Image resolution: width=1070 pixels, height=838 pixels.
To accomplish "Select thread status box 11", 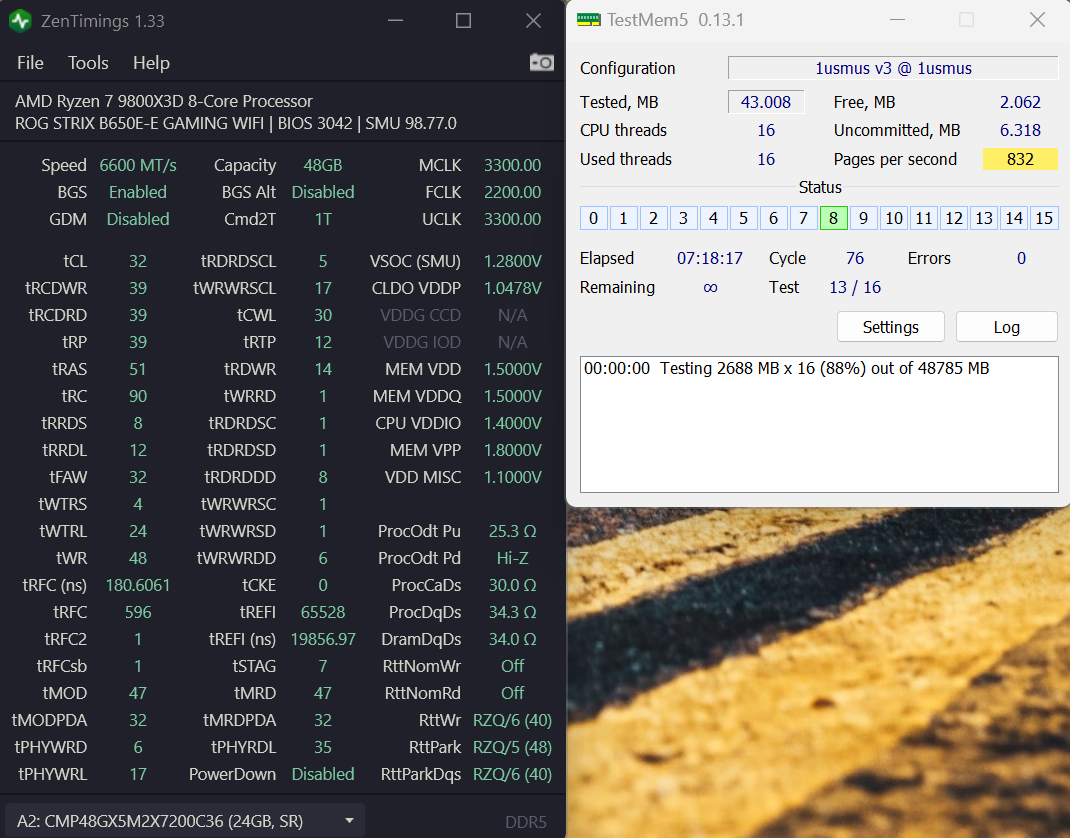I will click(x=923, y=218).
